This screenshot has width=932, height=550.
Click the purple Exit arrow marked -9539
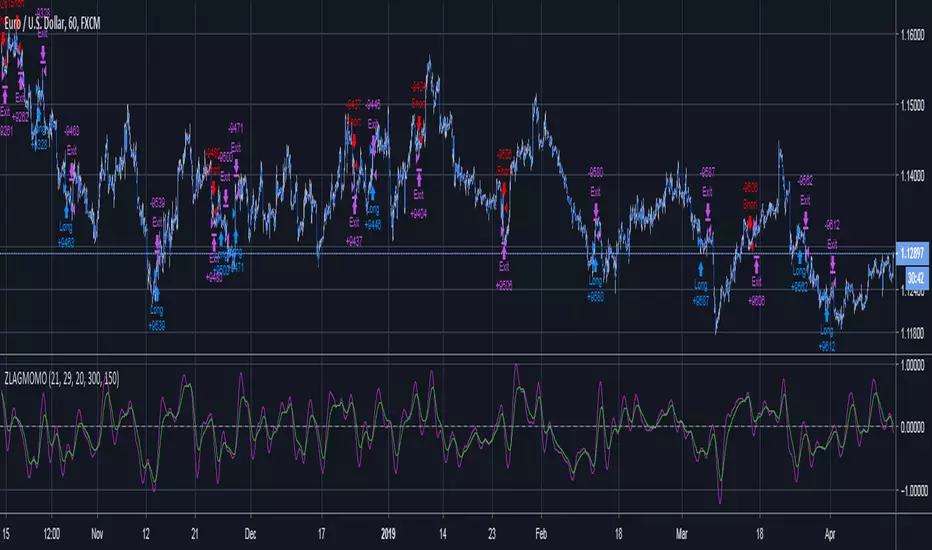[x=157, y=243]
